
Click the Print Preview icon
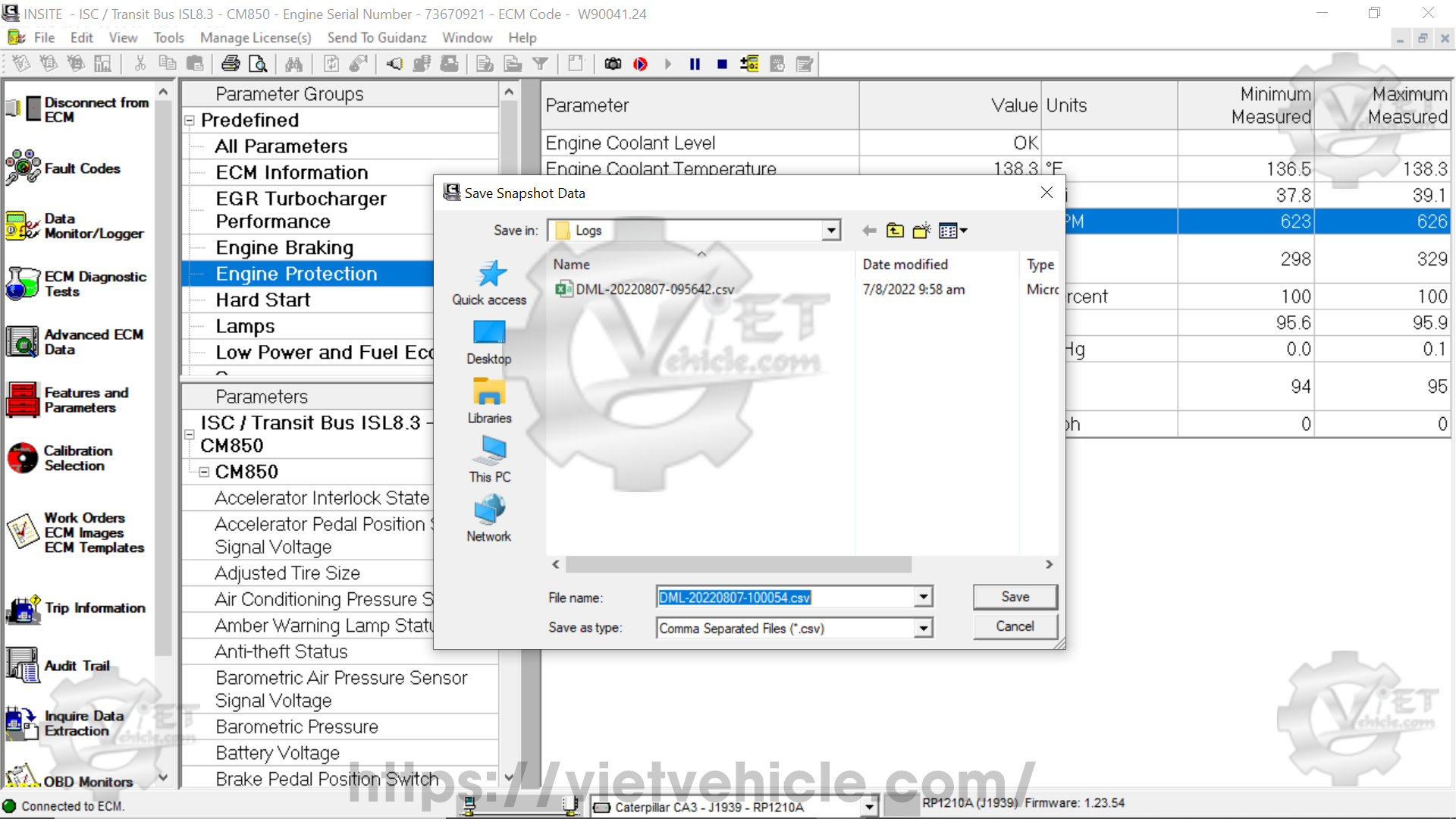[x=258, y=64]
